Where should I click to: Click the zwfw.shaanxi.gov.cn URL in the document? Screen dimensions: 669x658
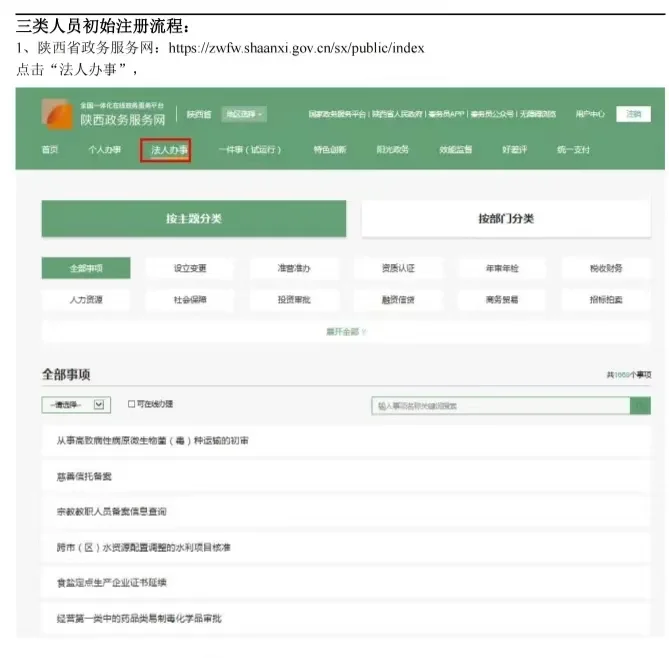(297, 48)
